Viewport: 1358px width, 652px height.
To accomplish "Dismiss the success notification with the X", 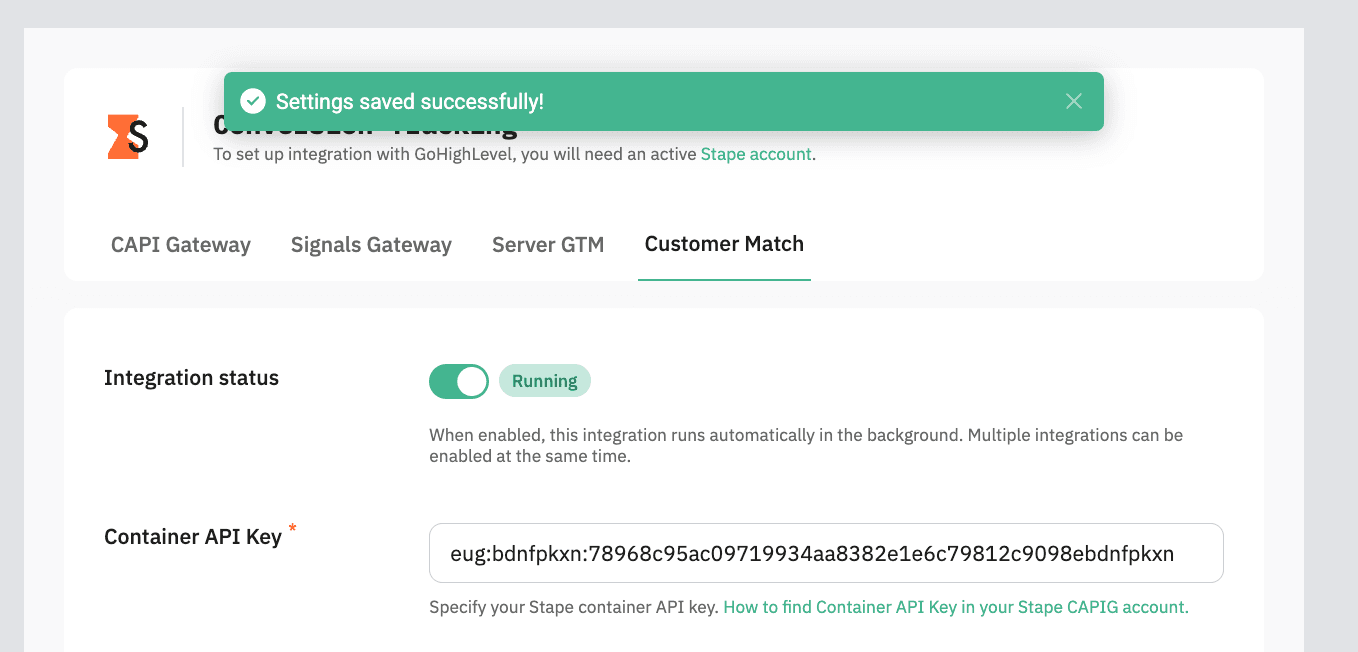I will pos(1074,101).
